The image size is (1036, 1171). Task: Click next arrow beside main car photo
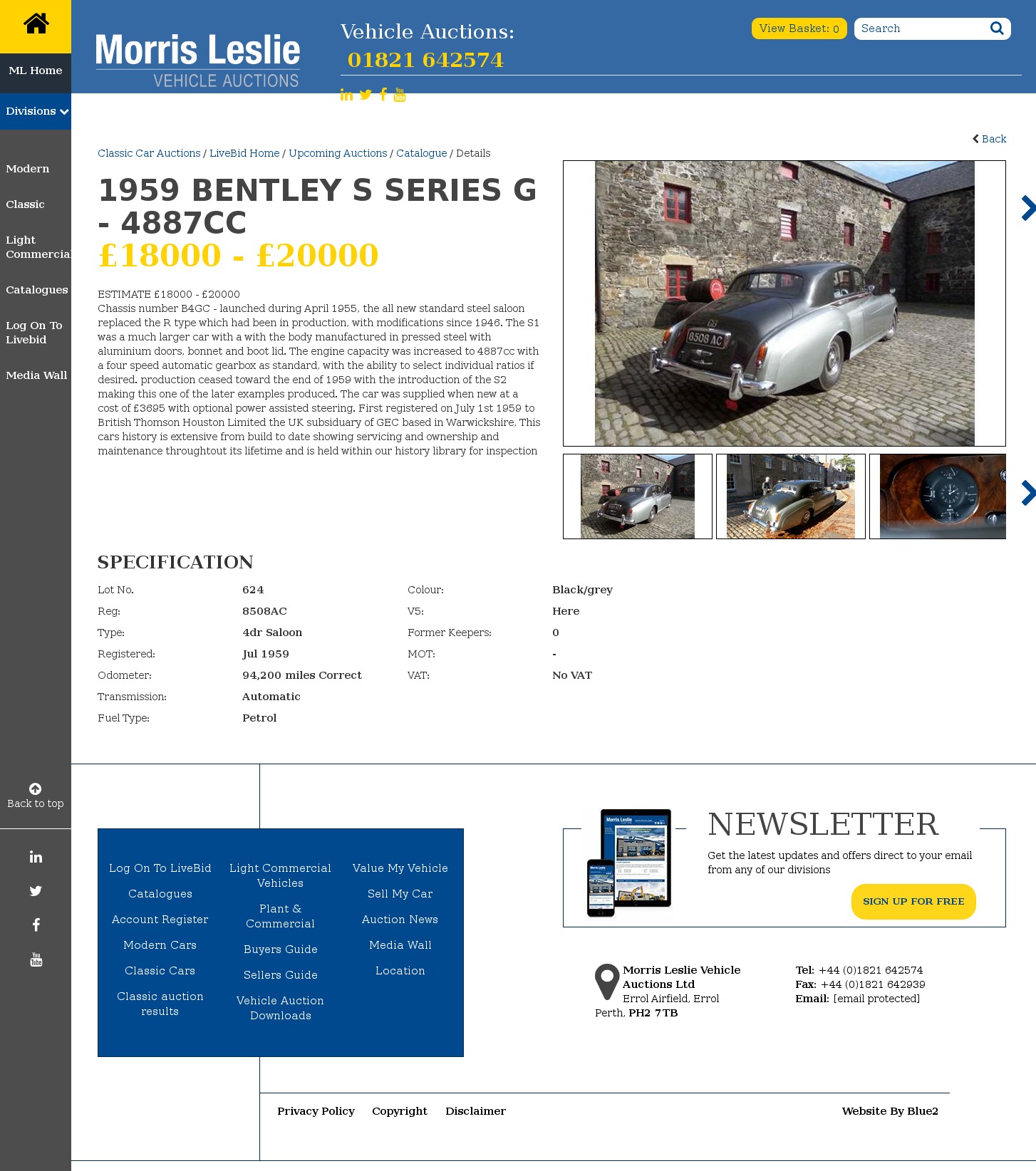coord(1027,208)
